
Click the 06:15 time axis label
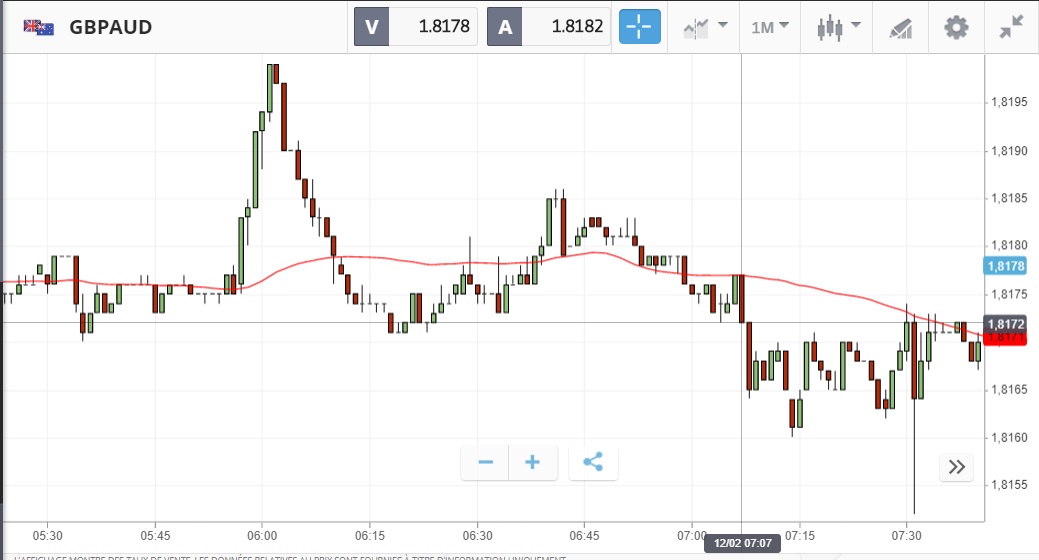coord(370,535)
